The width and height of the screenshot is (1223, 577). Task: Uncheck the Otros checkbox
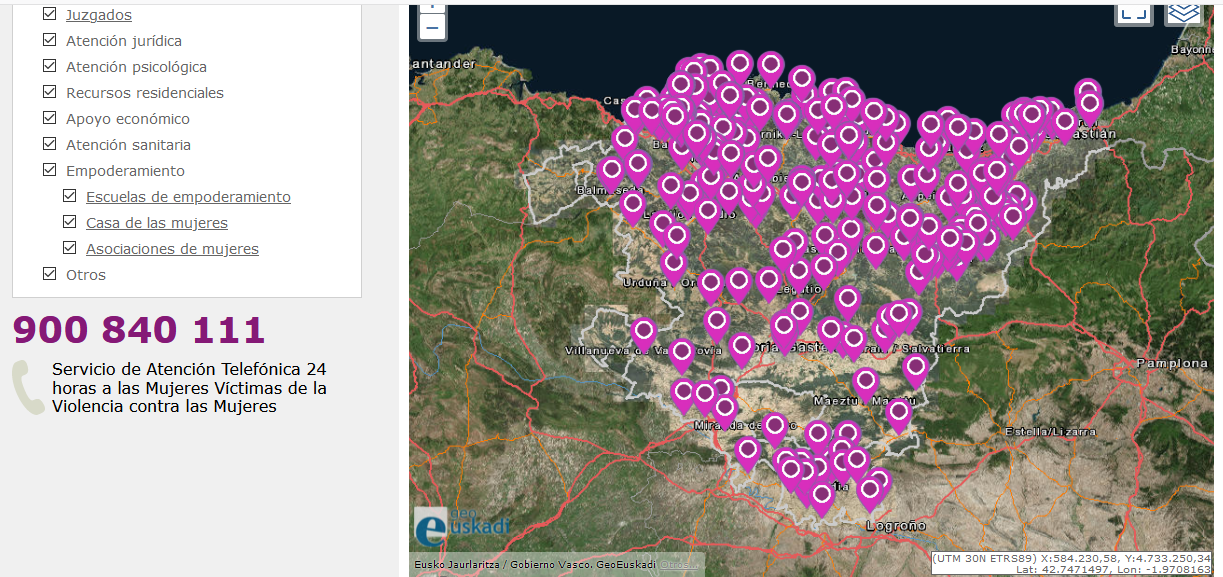50,275
